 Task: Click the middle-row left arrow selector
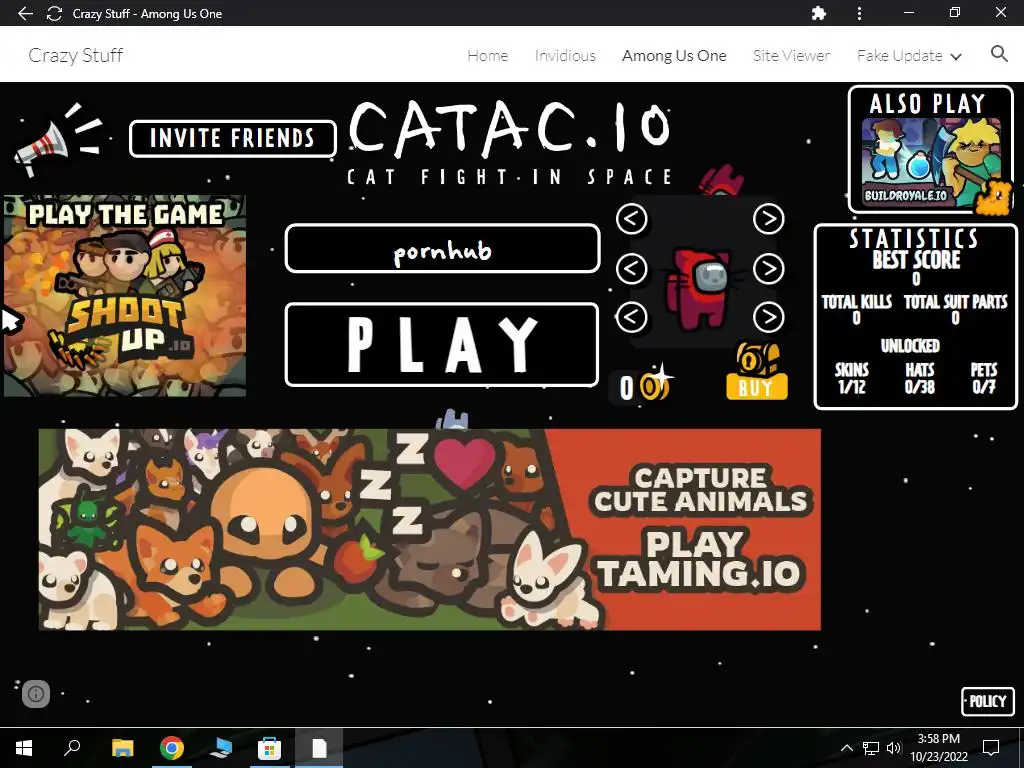pyautogui.click(x=632, y=268)
